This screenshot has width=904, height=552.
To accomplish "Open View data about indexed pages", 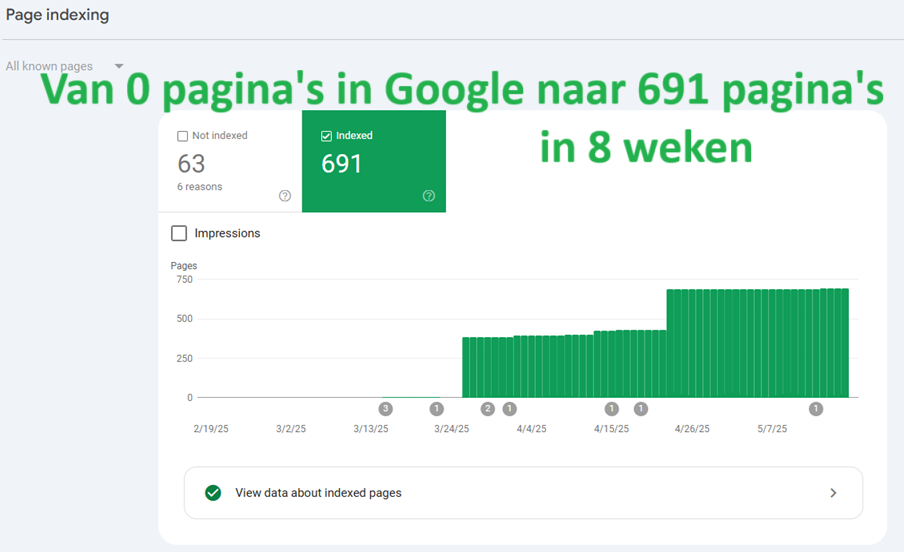I will pyautogui.click(x=523, y=493).
